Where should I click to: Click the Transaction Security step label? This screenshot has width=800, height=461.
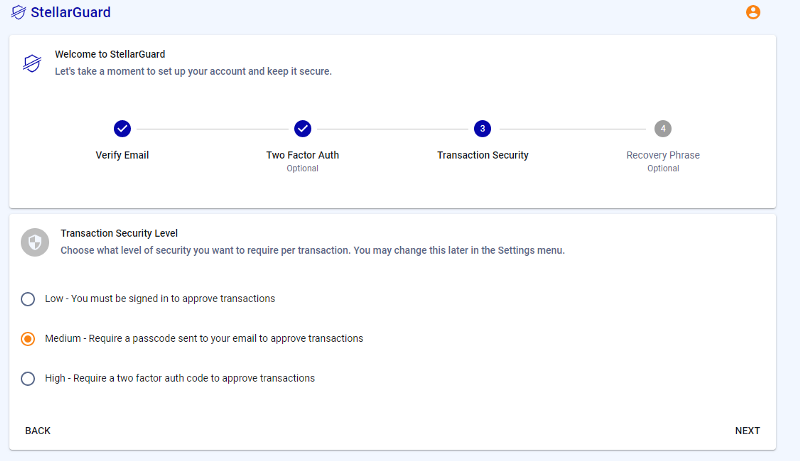click(x=483, y=155)
